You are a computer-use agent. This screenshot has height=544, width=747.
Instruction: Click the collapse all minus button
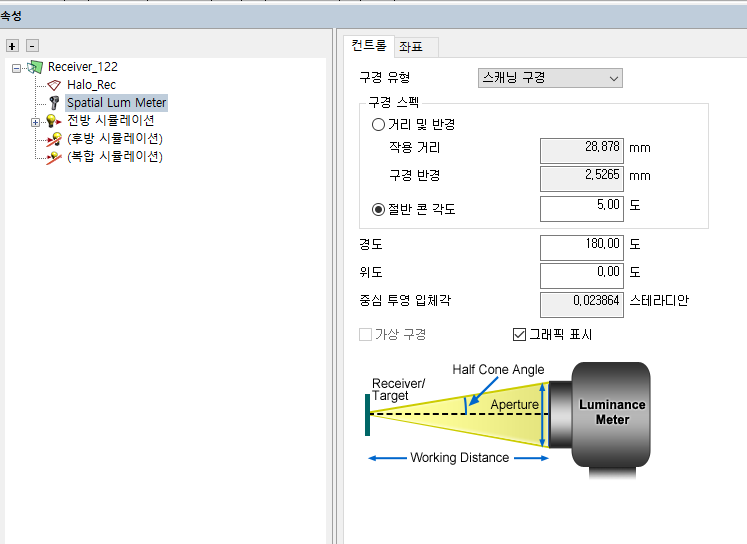coord(32,46)
